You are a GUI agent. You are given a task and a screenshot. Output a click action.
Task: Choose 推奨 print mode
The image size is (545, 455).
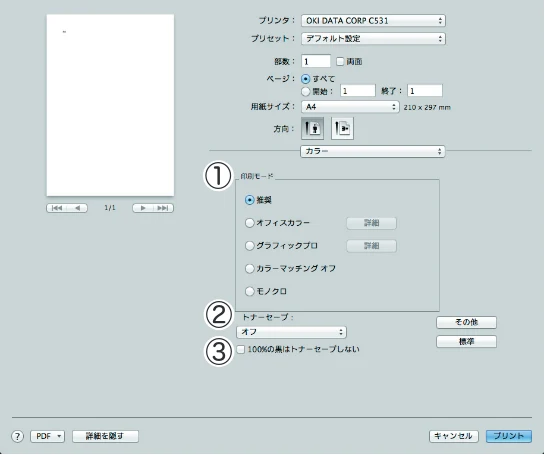point(250,200)
